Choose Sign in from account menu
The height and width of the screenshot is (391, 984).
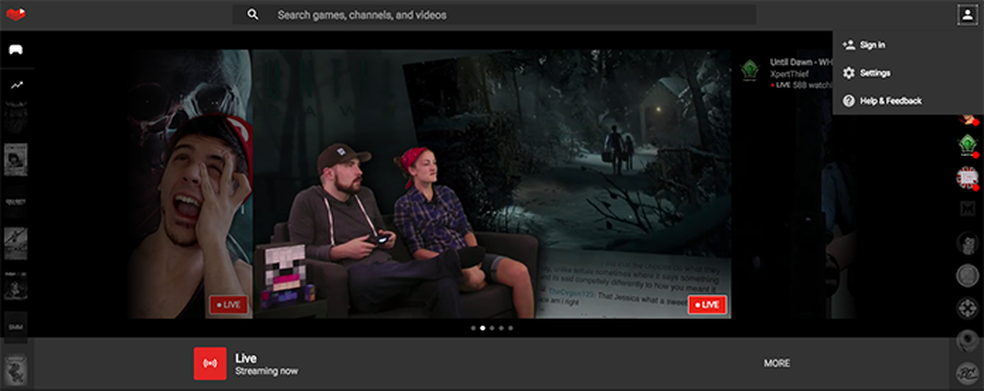872,45
